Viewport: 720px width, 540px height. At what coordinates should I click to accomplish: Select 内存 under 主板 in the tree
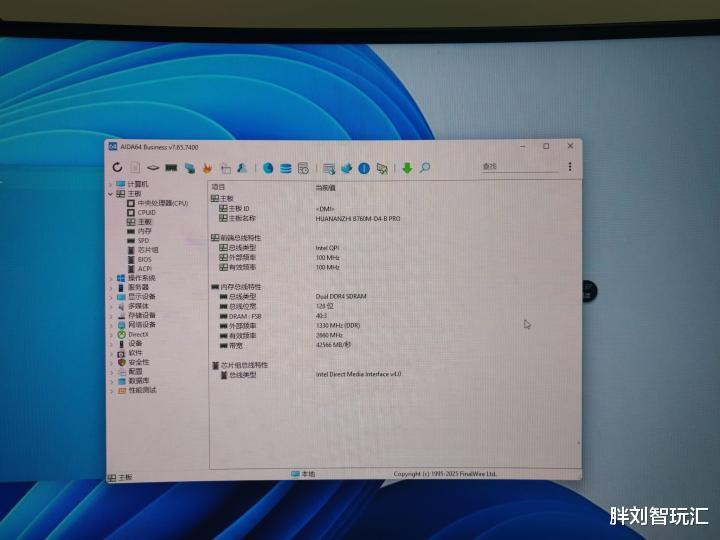coord(145,231)
